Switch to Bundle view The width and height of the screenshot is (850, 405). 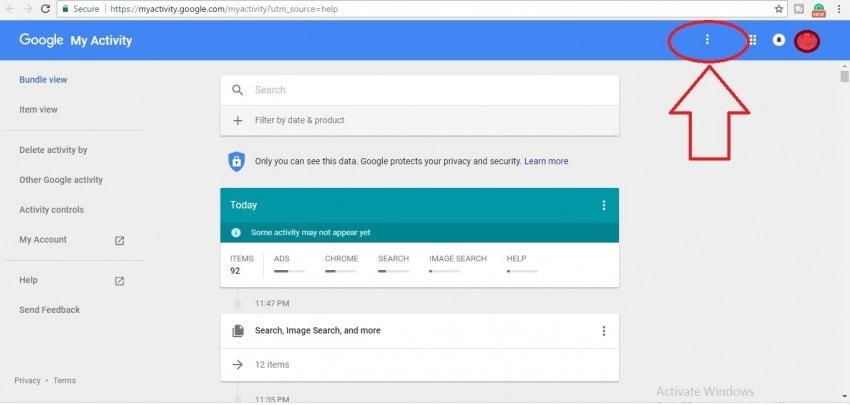point(43,80)
